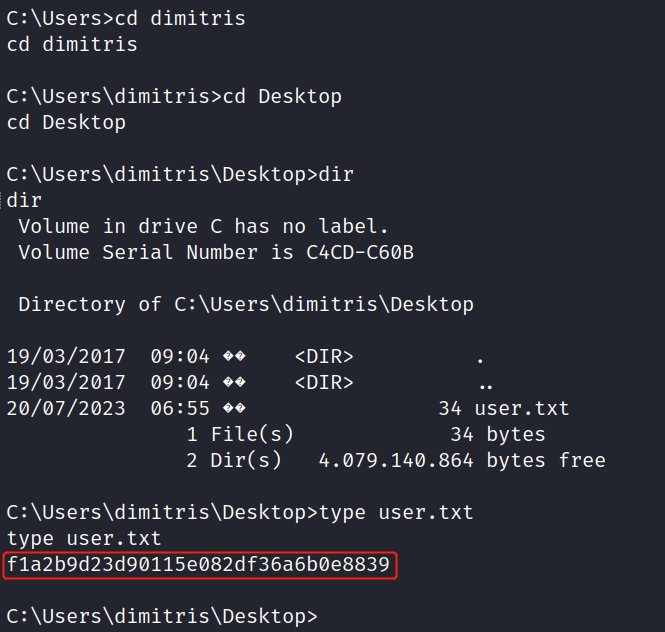The width and height of the screenshot is (665, 632).
Task: Click the "4.079.140.864 bytes free" value
Action: point(462,461)
